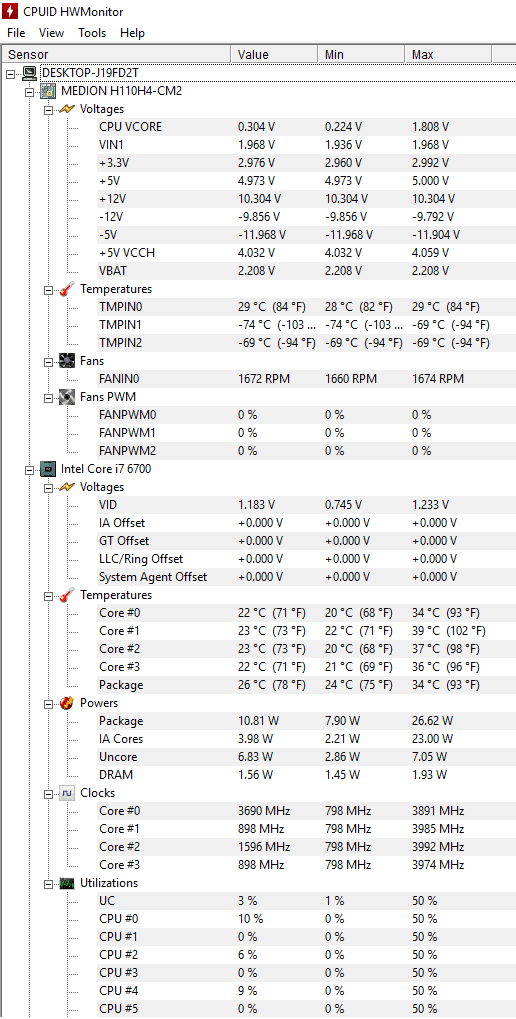Open the File menu

pos(16,32)
